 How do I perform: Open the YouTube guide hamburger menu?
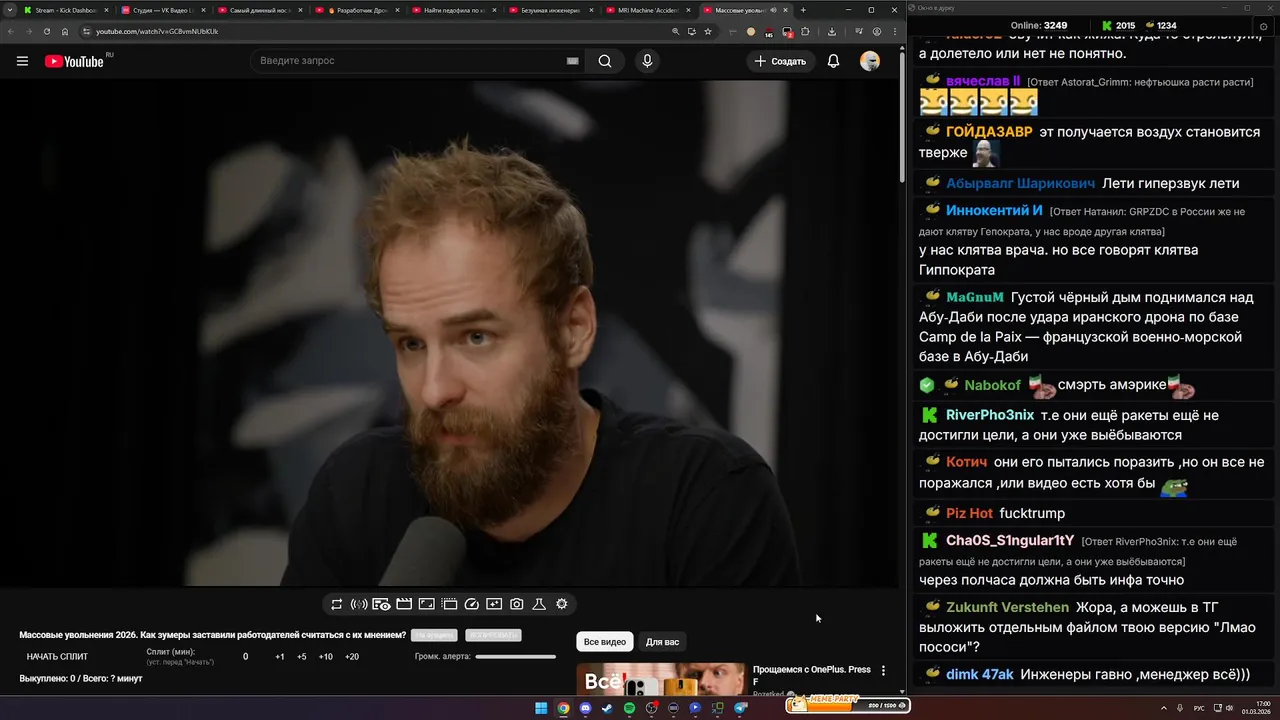22,61
